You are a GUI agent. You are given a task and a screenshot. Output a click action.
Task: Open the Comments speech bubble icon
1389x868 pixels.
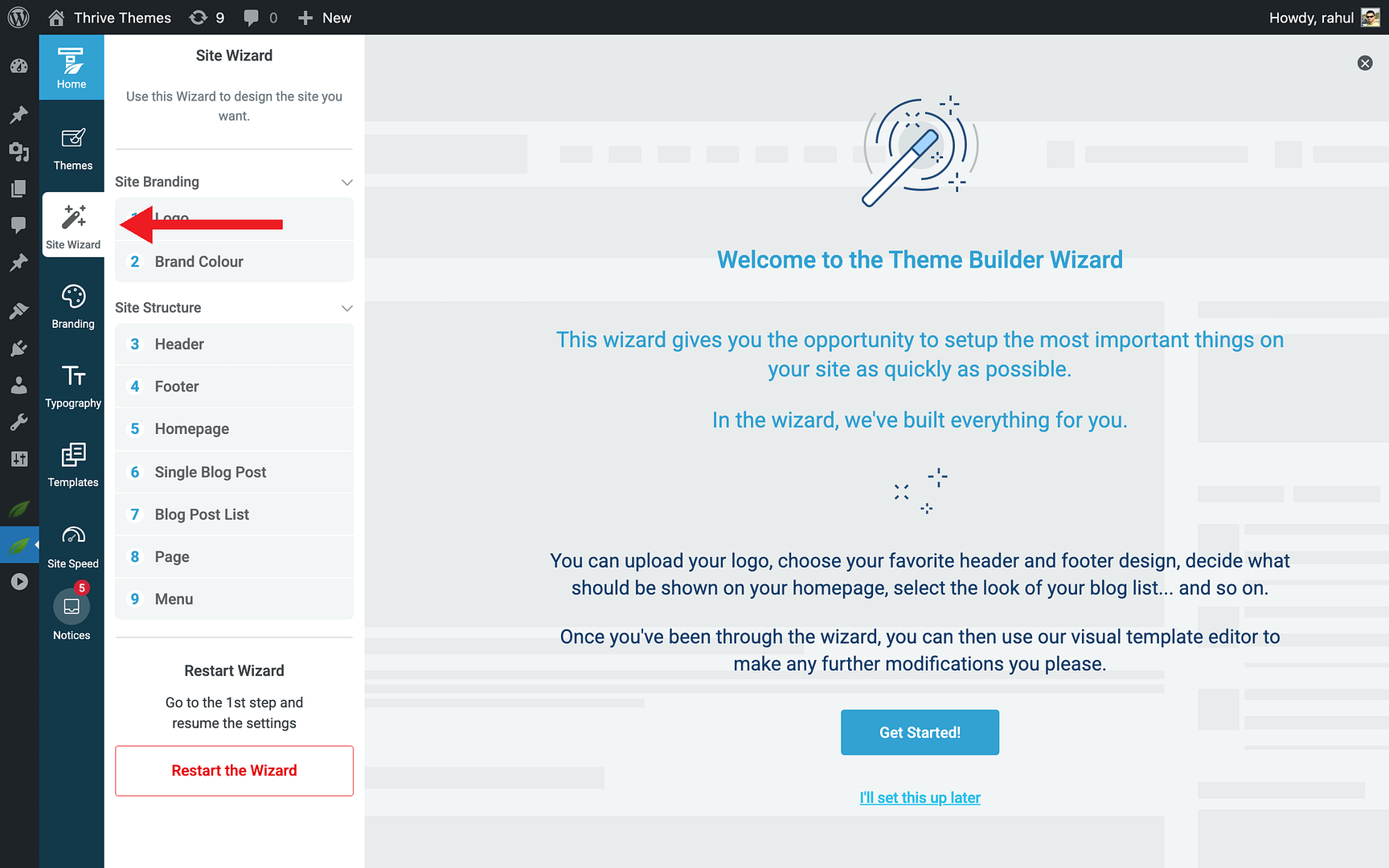pyautogui.click(x=18, y=224)
